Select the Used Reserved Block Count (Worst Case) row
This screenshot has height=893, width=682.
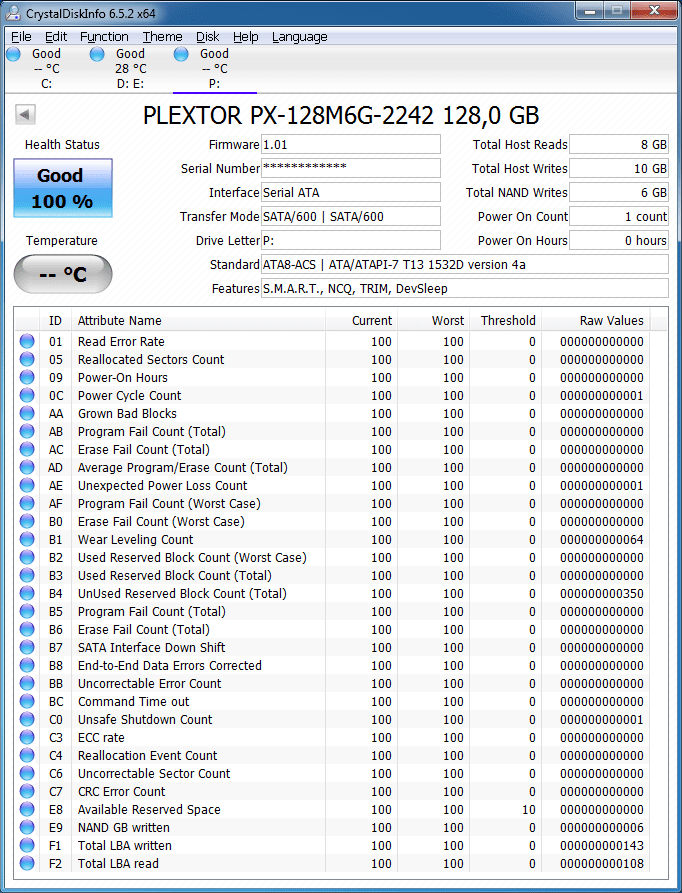(x=333, y=558)
